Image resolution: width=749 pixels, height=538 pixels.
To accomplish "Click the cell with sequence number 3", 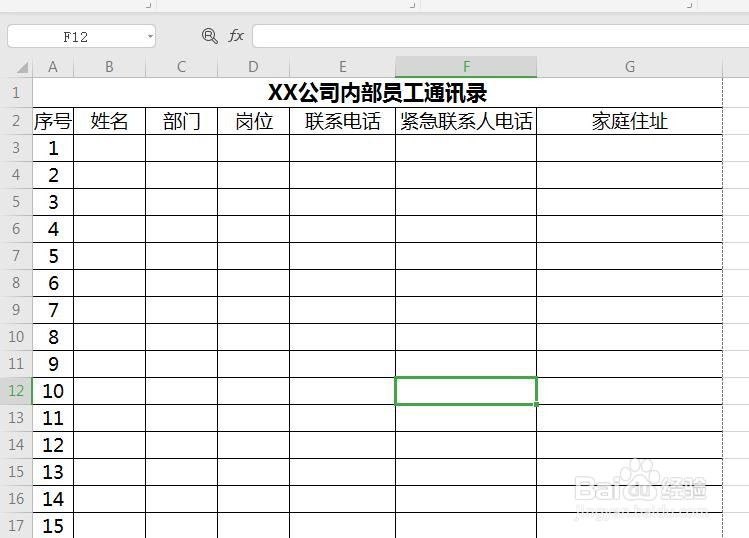I will 53,202.
